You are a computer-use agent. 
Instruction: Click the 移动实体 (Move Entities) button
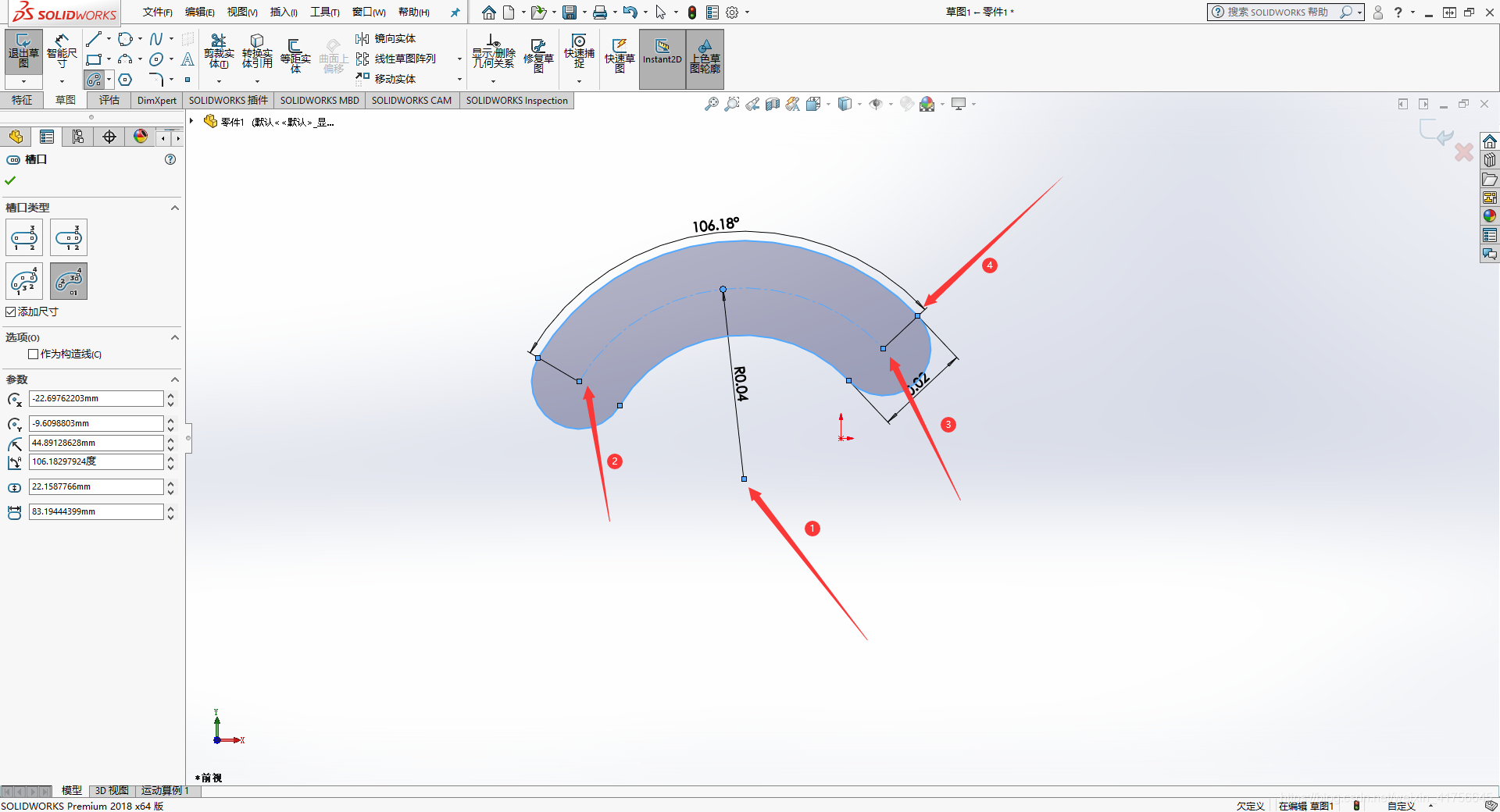tap(386, 79)
